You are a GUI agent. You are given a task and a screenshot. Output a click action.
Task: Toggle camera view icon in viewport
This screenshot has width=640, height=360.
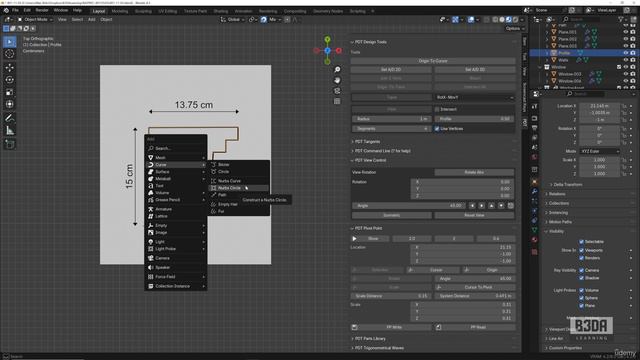337,91
